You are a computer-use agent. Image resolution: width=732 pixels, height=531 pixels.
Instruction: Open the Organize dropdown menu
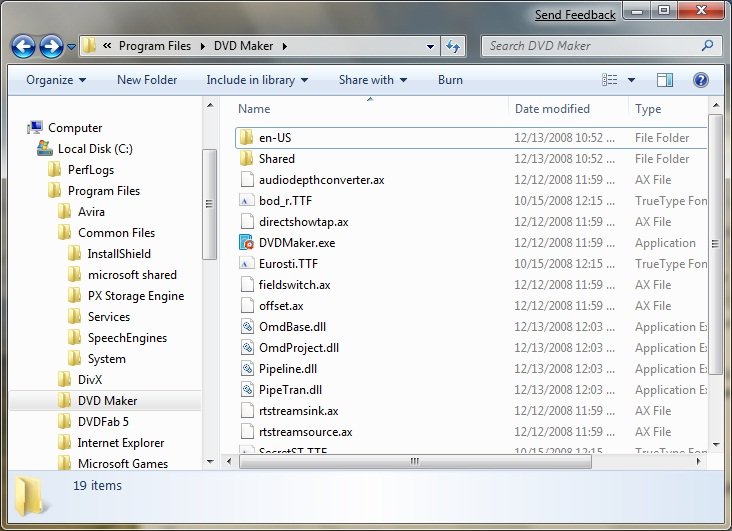pyautogui.click(x=55, y=80)
